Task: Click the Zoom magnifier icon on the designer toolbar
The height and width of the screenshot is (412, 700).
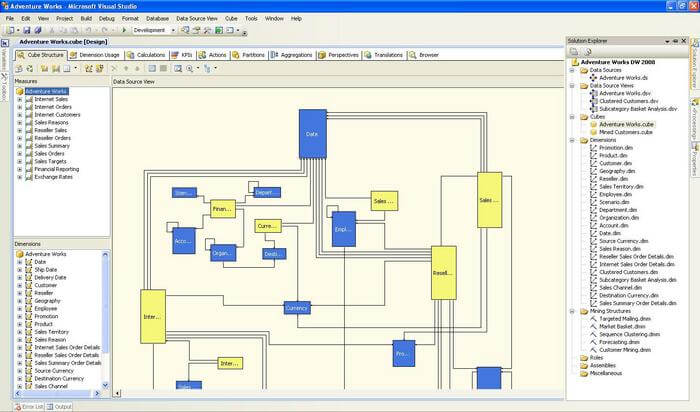Action: click(x=190, y=68)
